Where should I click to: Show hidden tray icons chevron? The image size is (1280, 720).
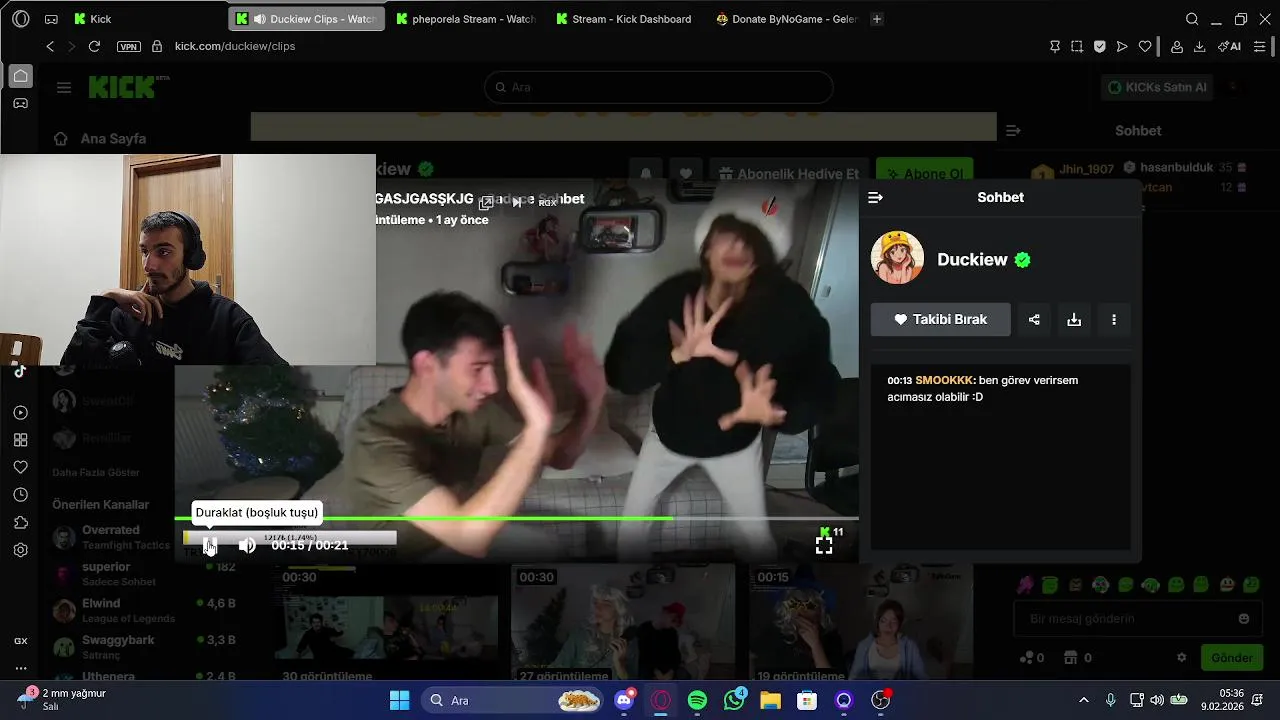(x=1084, y=700)
